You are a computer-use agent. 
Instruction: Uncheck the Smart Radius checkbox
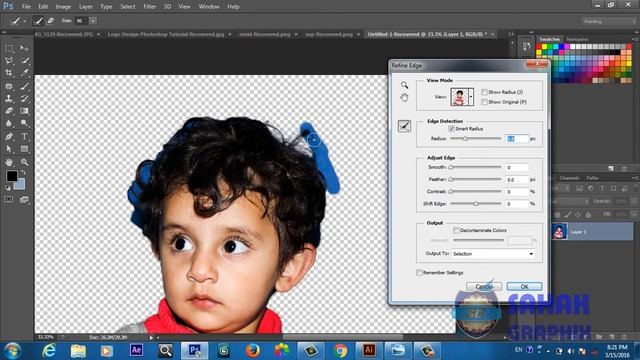(x=451, y=129)
